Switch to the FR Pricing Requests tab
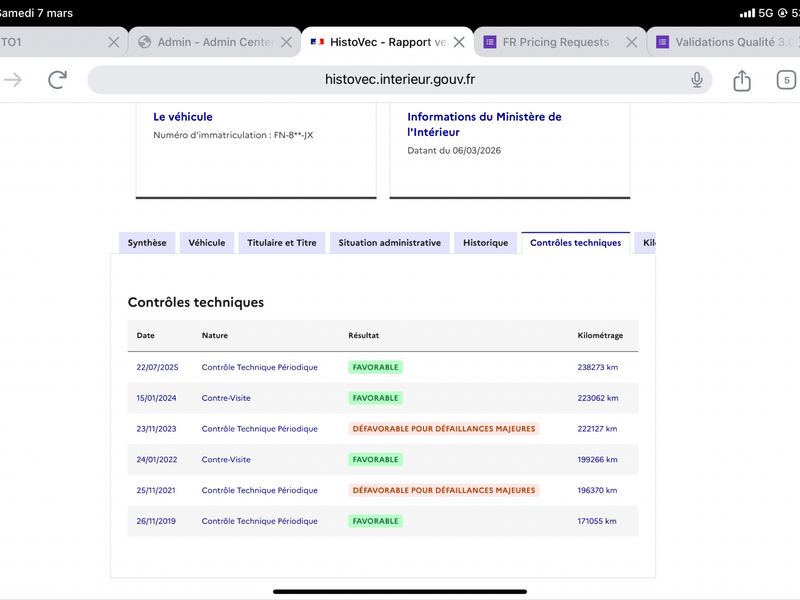800x600 pixels. [555, 42]
